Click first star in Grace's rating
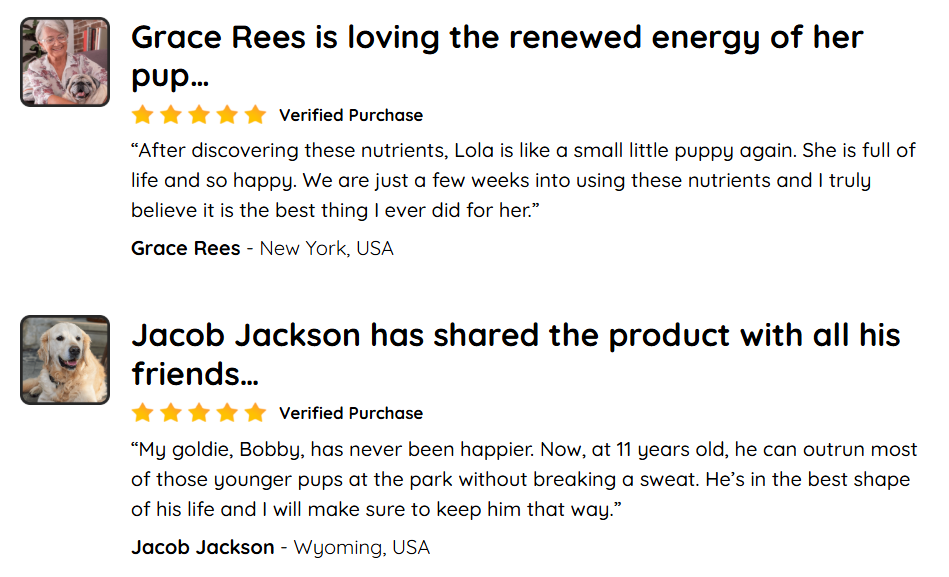Viewport: 949px width, 577px height. 143,114
